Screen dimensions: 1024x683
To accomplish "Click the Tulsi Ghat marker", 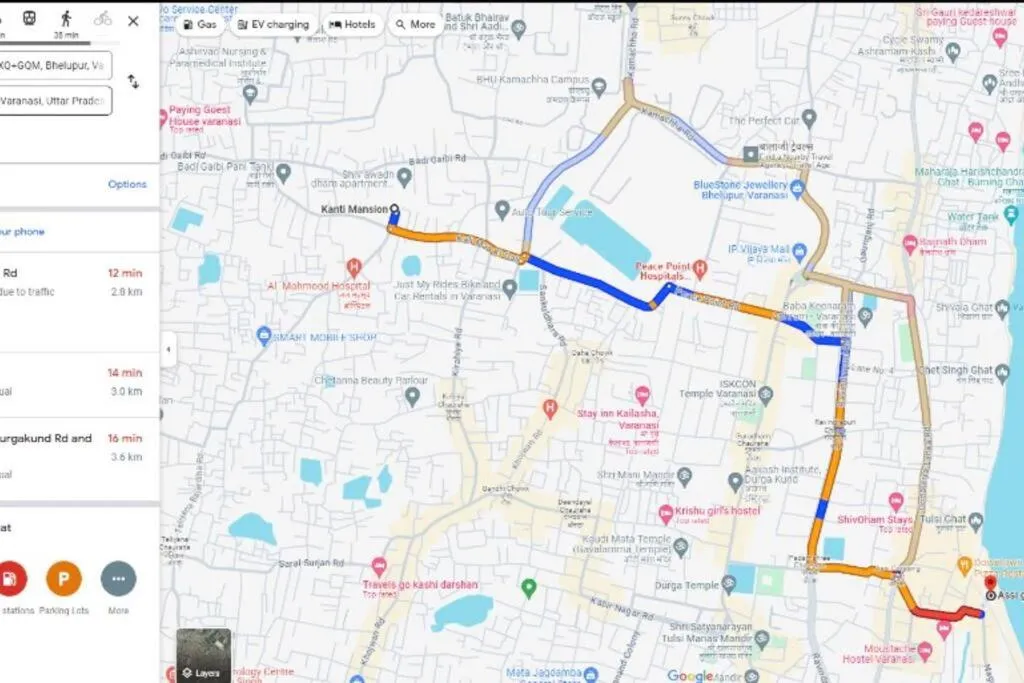I will click(x=976, y=520).
